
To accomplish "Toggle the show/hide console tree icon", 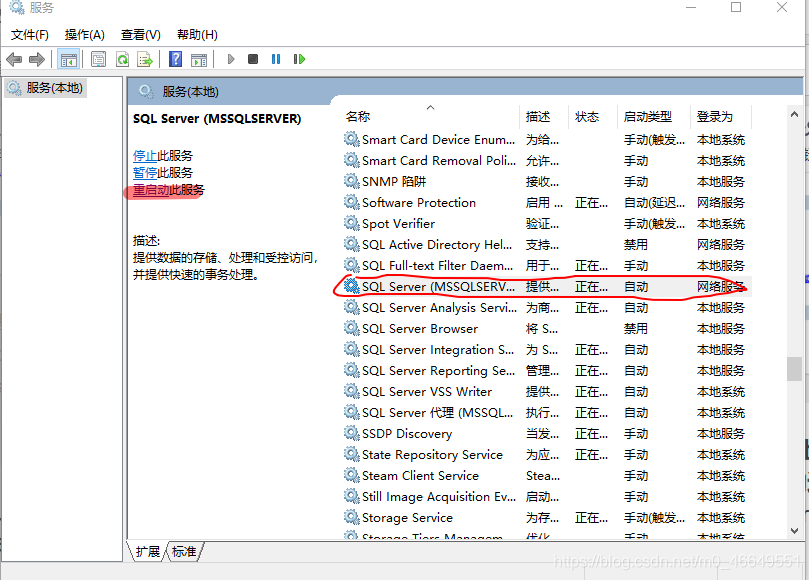I will pyautogui.click(x=68, y=60).
